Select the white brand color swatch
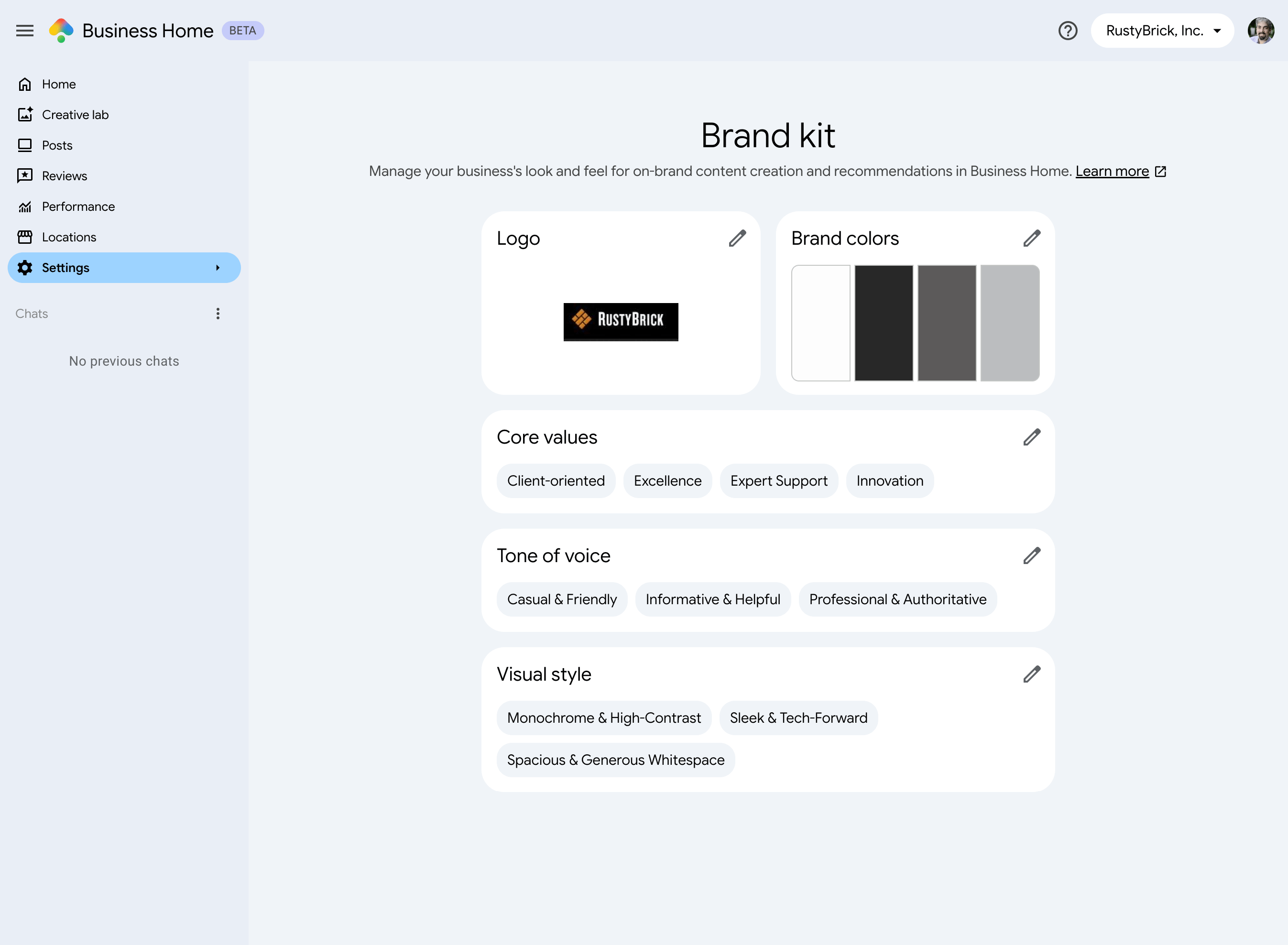Image resolution: width=1288 pixels, height=945 pixels. coord(820,323)
